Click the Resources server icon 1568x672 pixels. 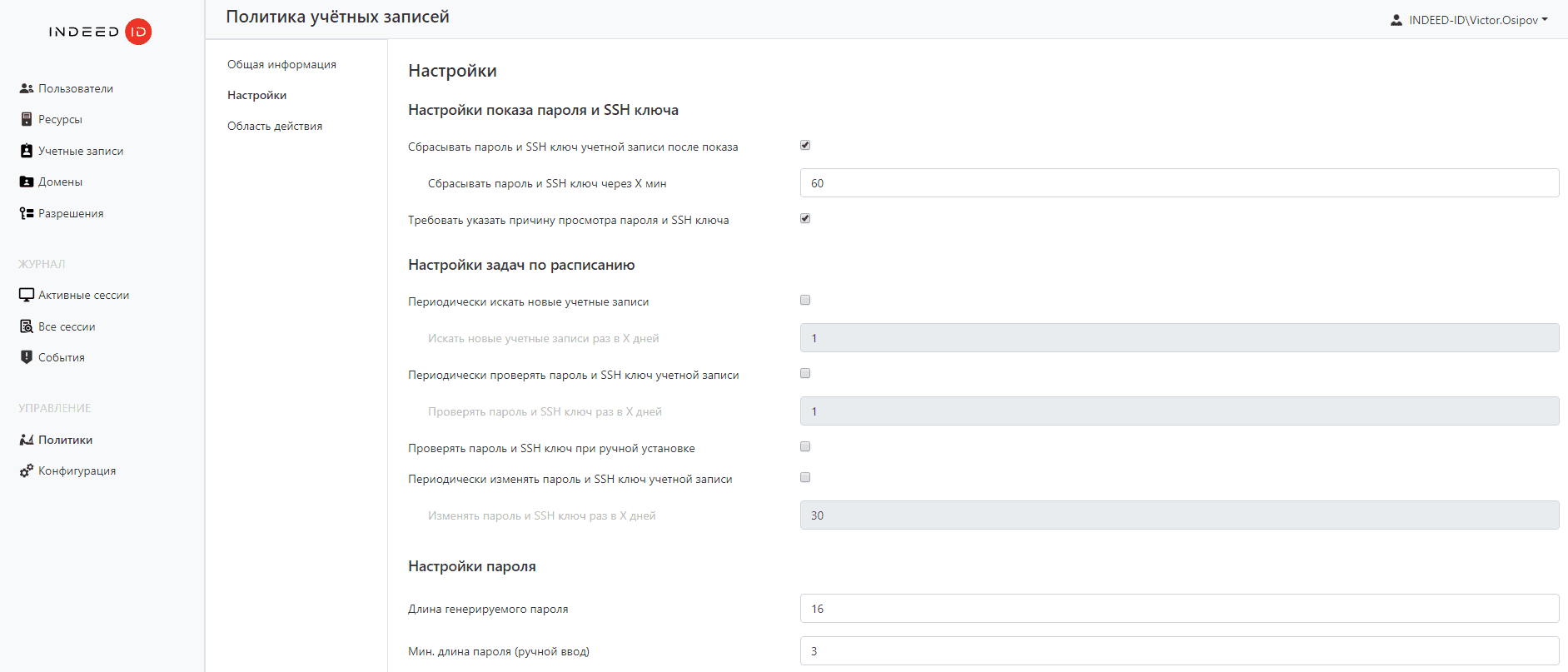click(x=27, y=119)
